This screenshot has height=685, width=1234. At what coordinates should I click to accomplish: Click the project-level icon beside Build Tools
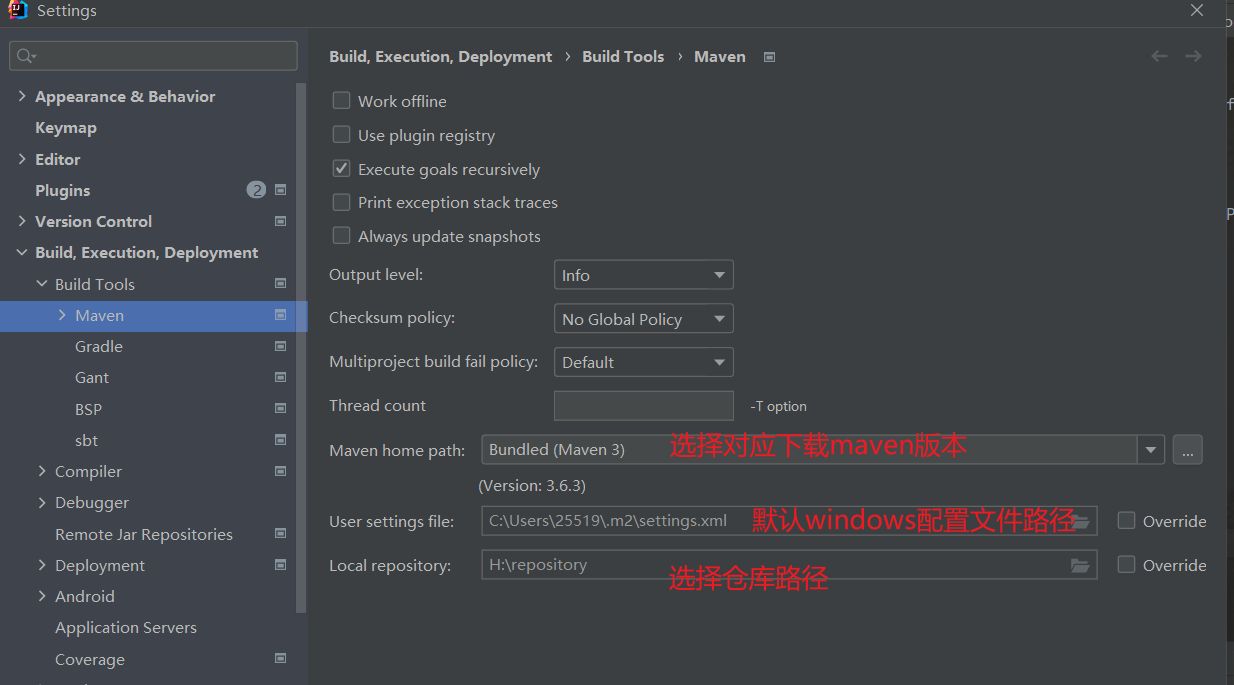coord(280,284)
